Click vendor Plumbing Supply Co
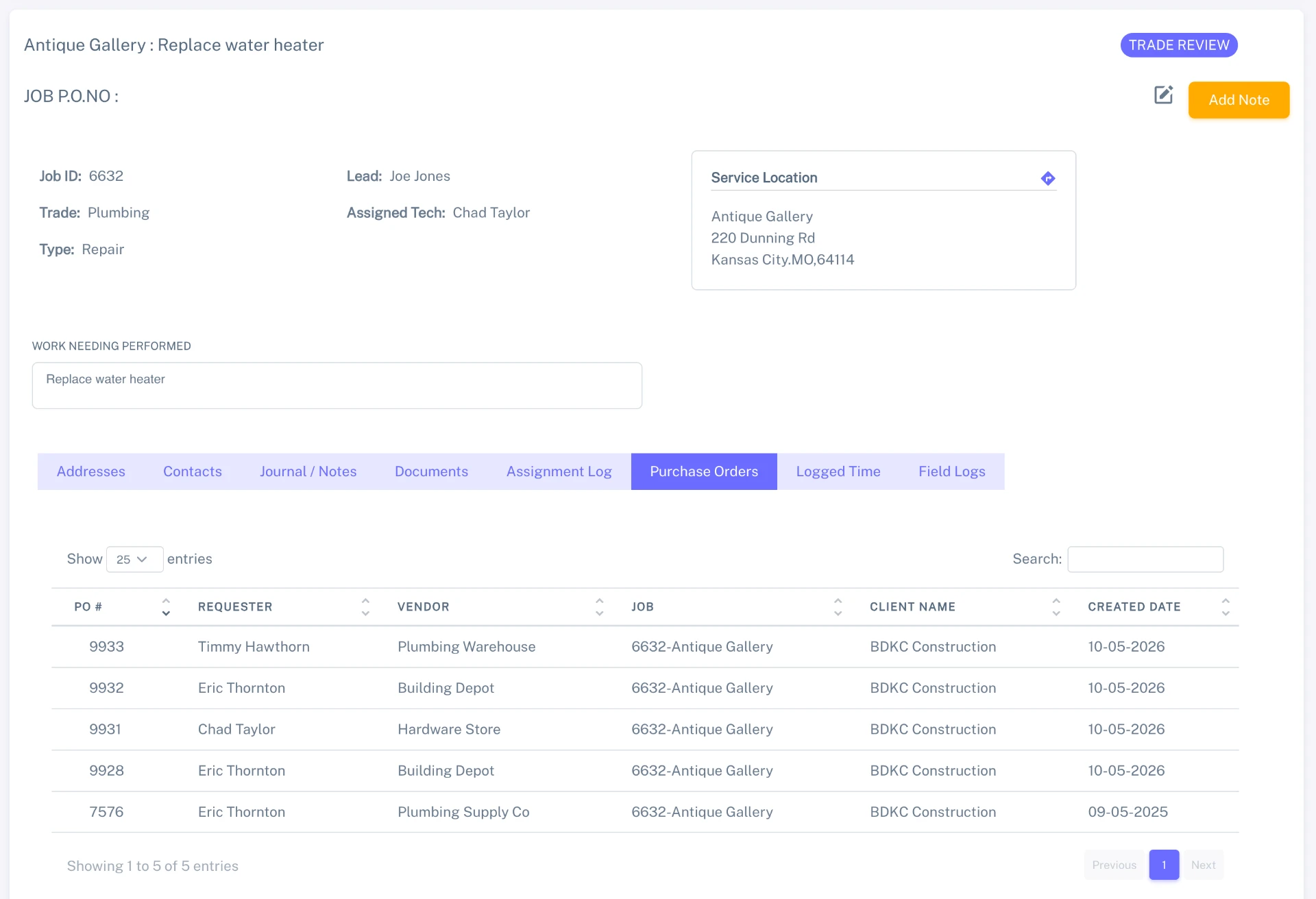1316x899 pixels. click(x=463, y=812)
